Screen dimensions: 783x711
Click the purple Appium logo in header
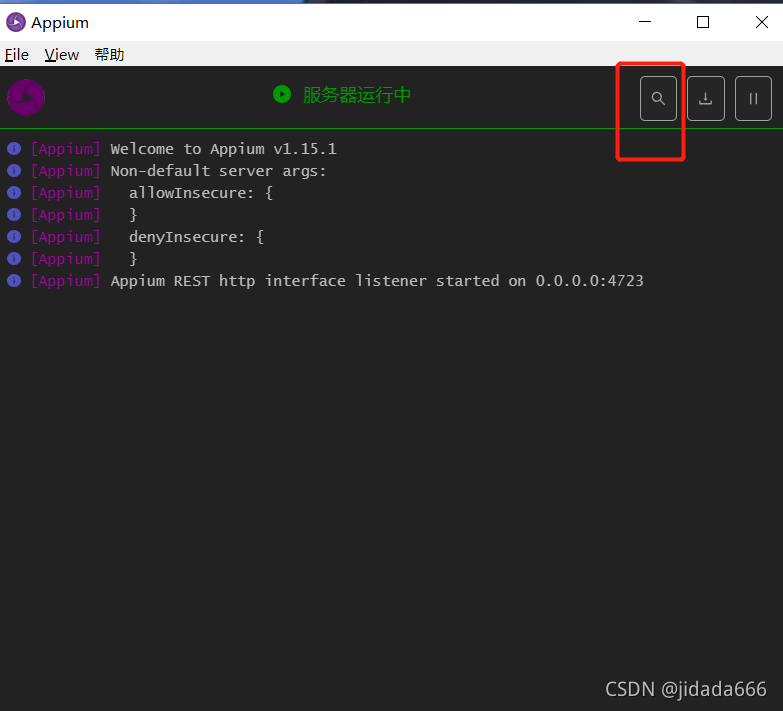[26, 97]
